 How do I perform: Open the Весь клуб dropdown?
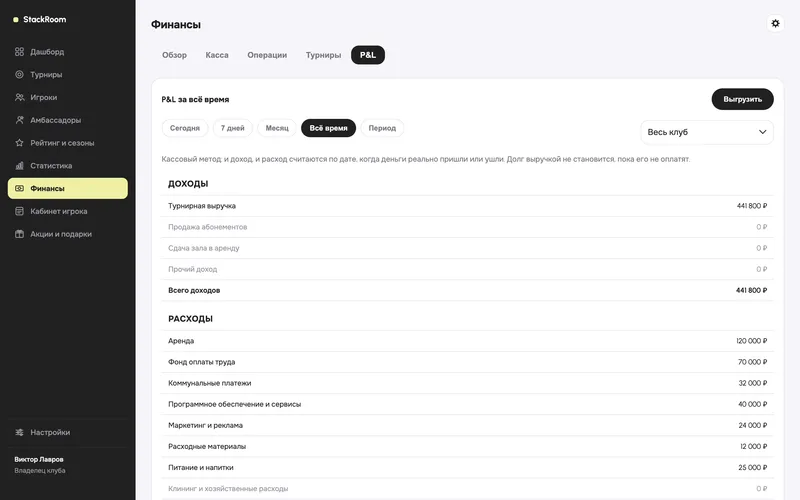707,132
